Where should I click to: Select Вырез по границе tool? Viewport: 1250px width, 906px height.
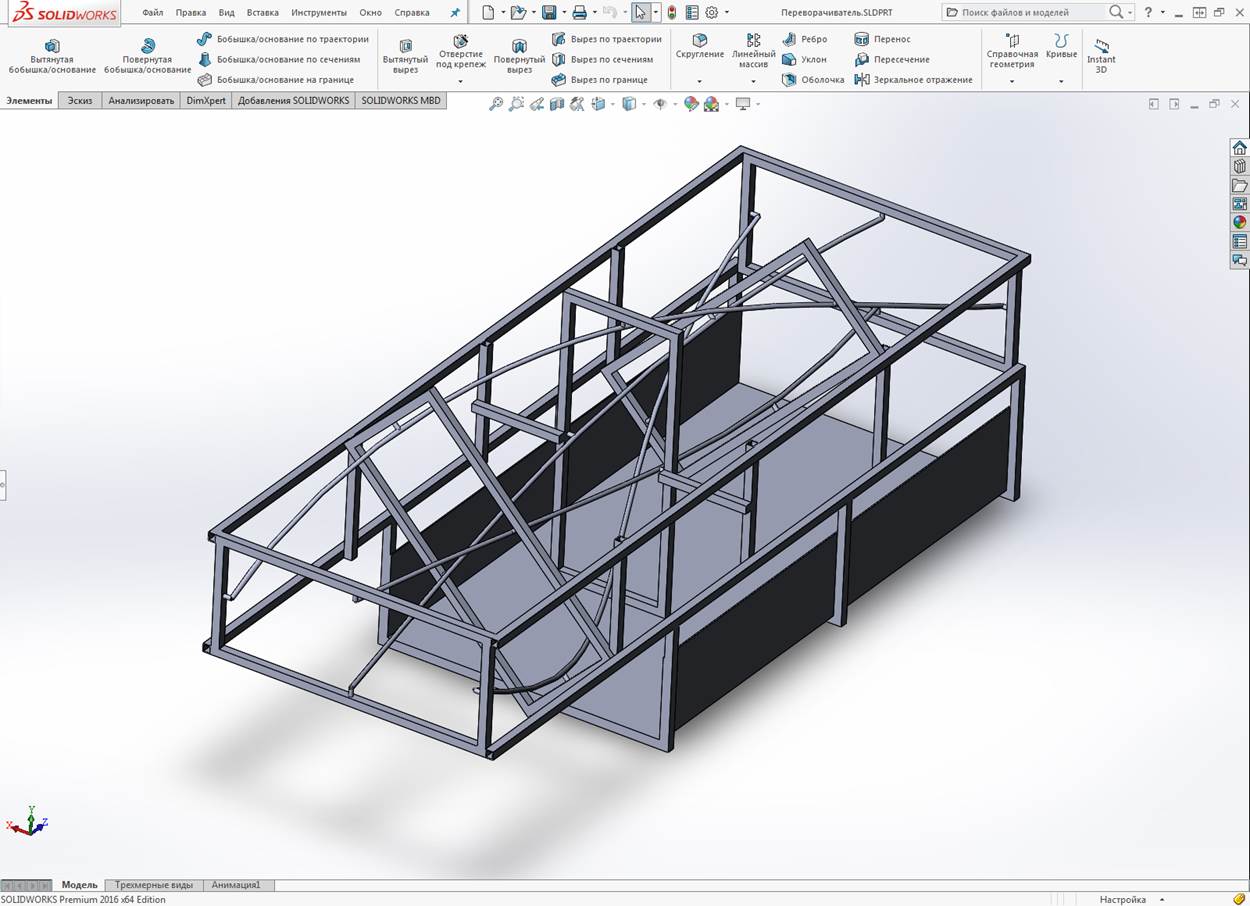pos(600,79)
